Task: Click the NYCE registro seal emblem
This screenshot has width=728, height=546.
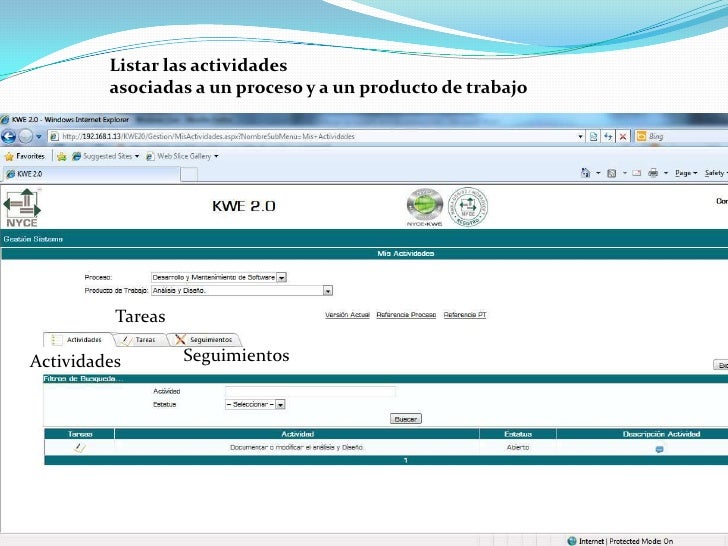Action: 468,207
